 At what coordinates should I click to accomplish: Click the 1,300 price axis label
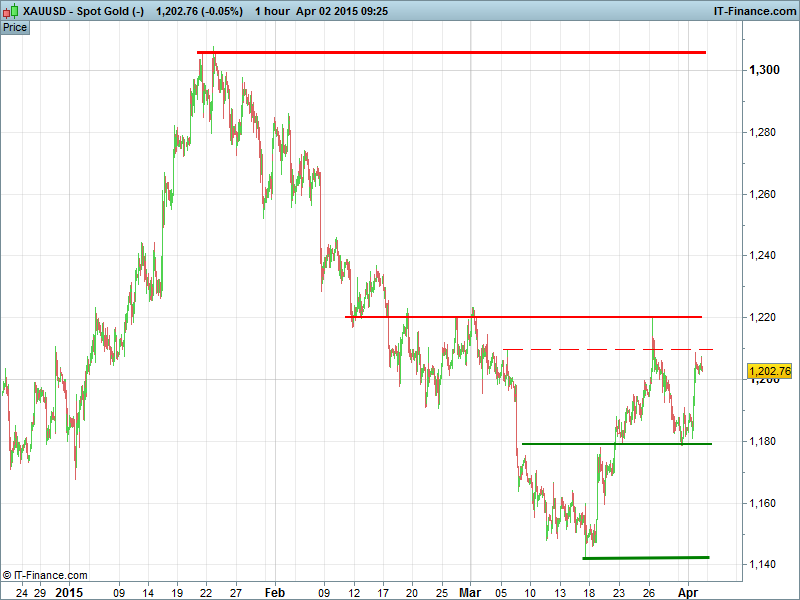tap(764, 70)
